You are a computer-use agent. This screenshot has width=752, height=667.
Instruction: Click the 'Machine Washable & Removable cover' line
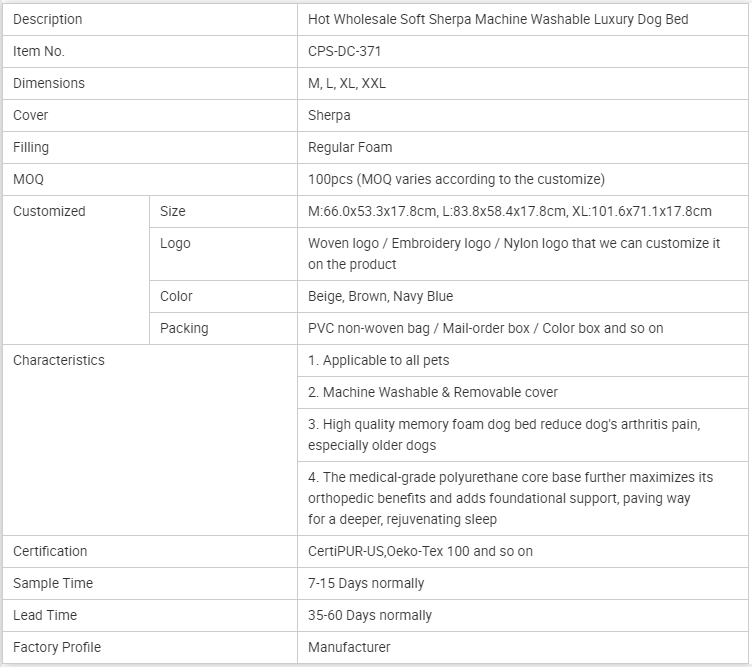[x=433, y=393]
